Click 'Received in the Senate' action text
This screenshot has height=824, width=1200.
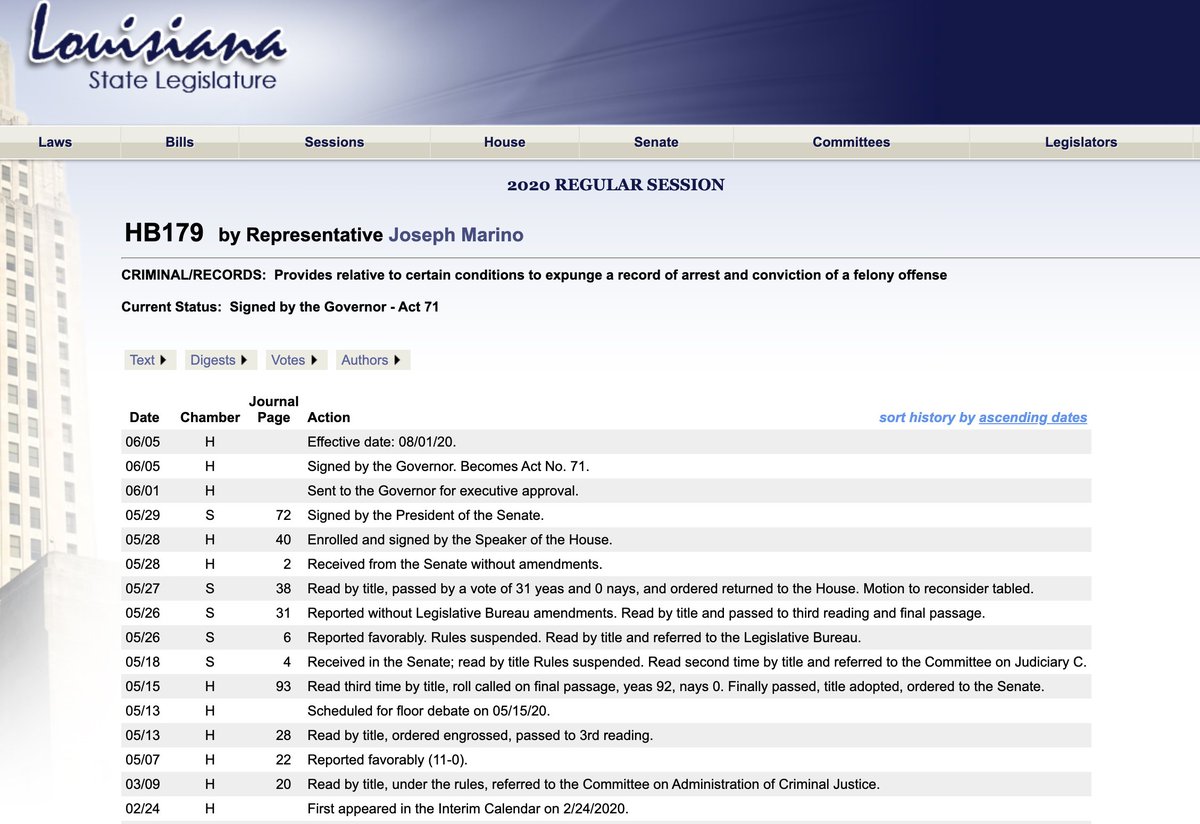click(697, 661)
